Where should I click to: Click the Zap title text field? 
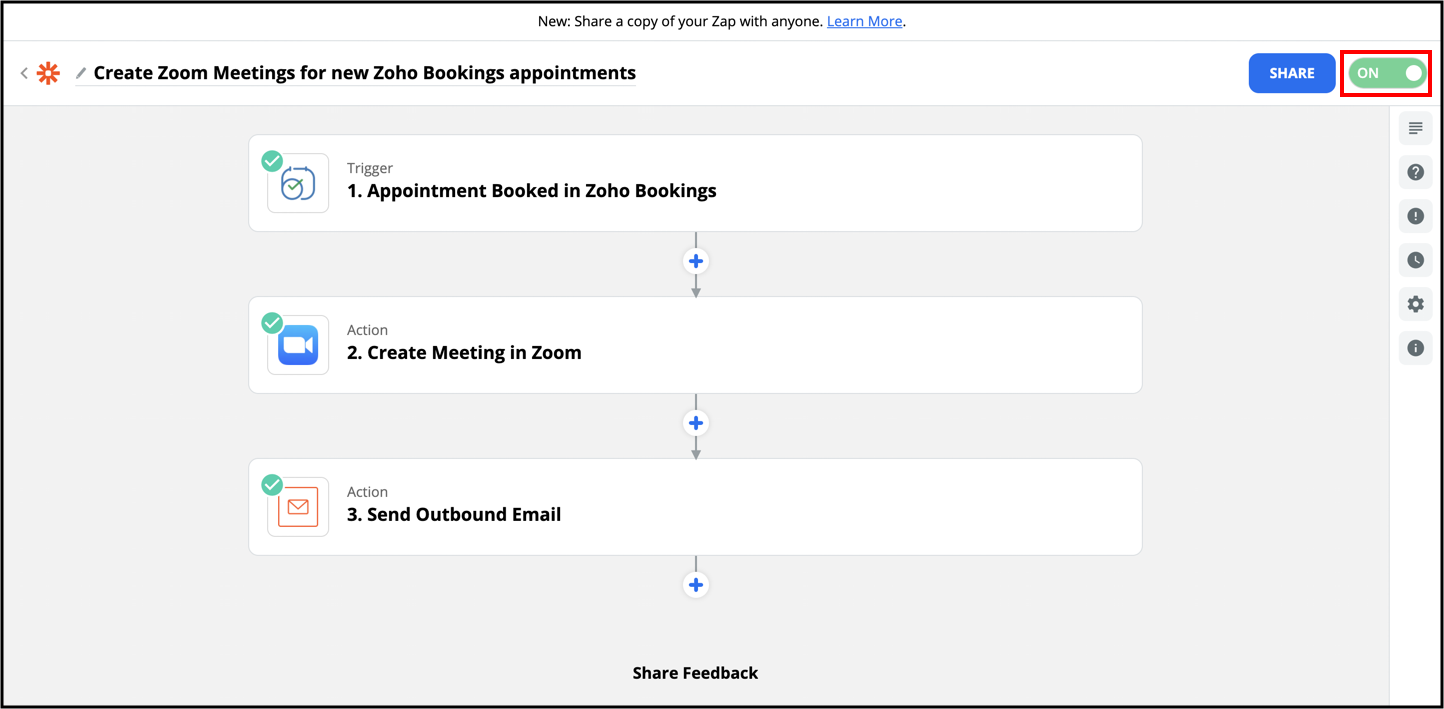(x=364, y=73)
